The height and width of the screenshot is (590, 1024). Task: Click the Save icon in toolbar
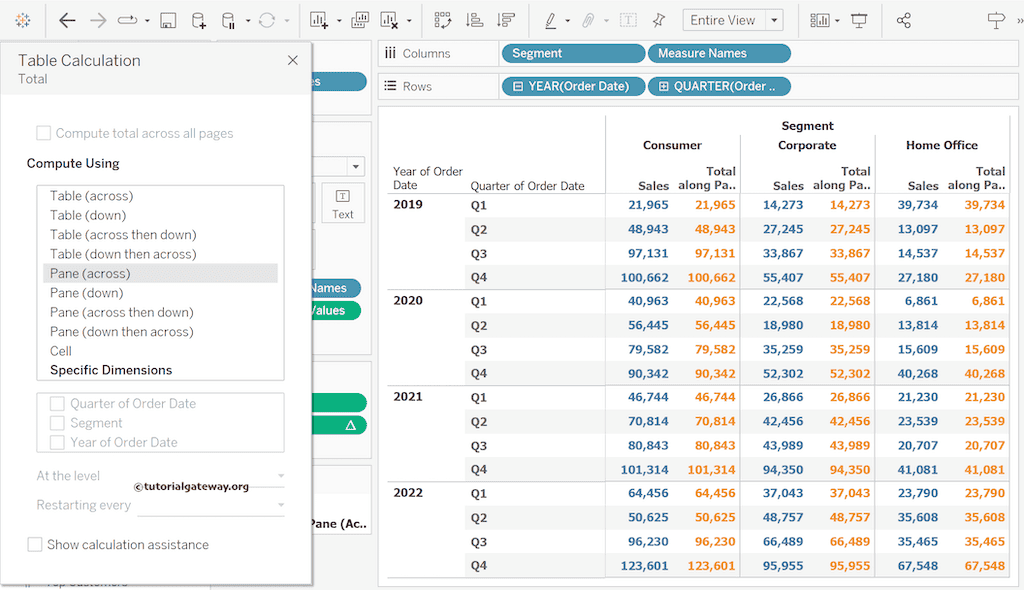[168, 20]
